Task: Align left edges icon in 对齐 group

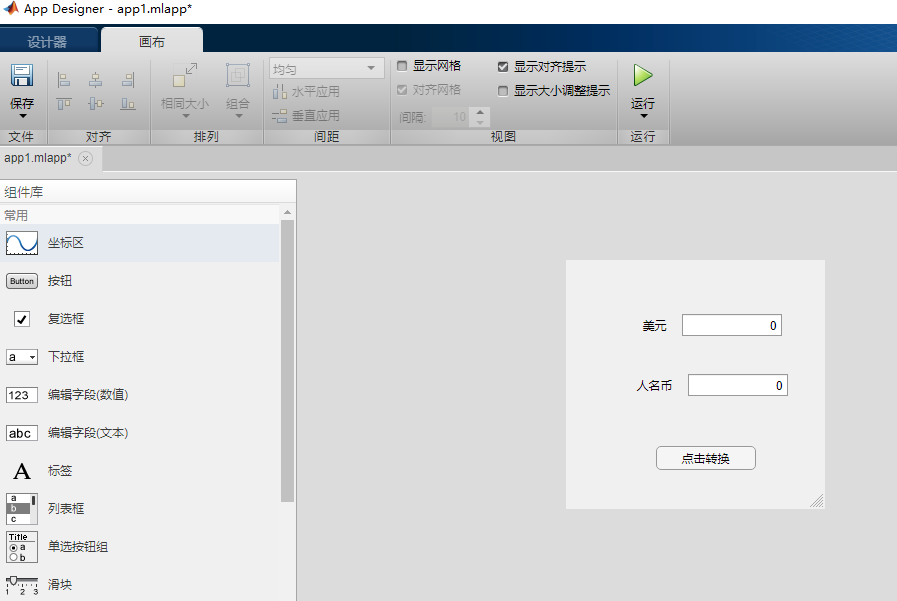Action: [x=64, y=80]
